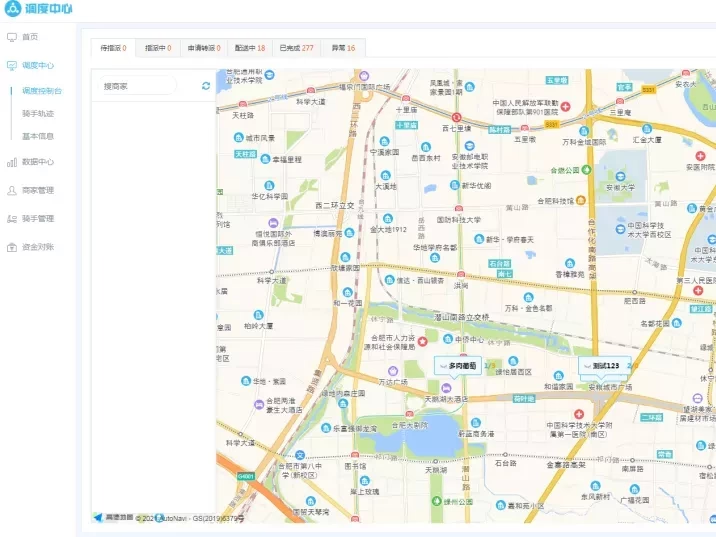
Task: Open 首页 from the sidebar
Action: coord(30,37)
